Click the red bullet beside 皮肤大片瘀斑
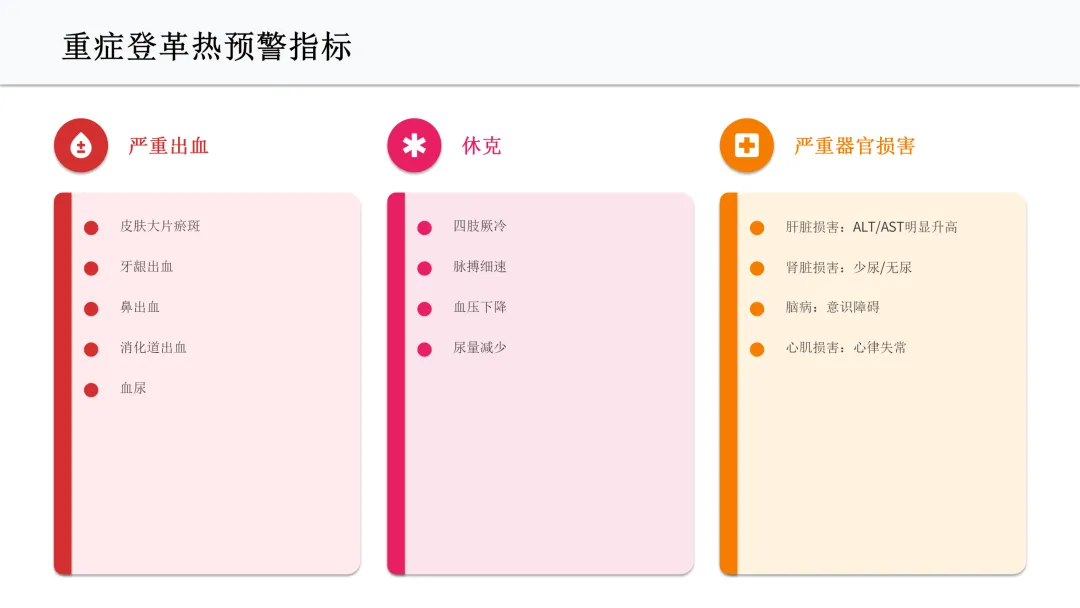This screenshot has height=608, width=1080. tap(91, 227)
